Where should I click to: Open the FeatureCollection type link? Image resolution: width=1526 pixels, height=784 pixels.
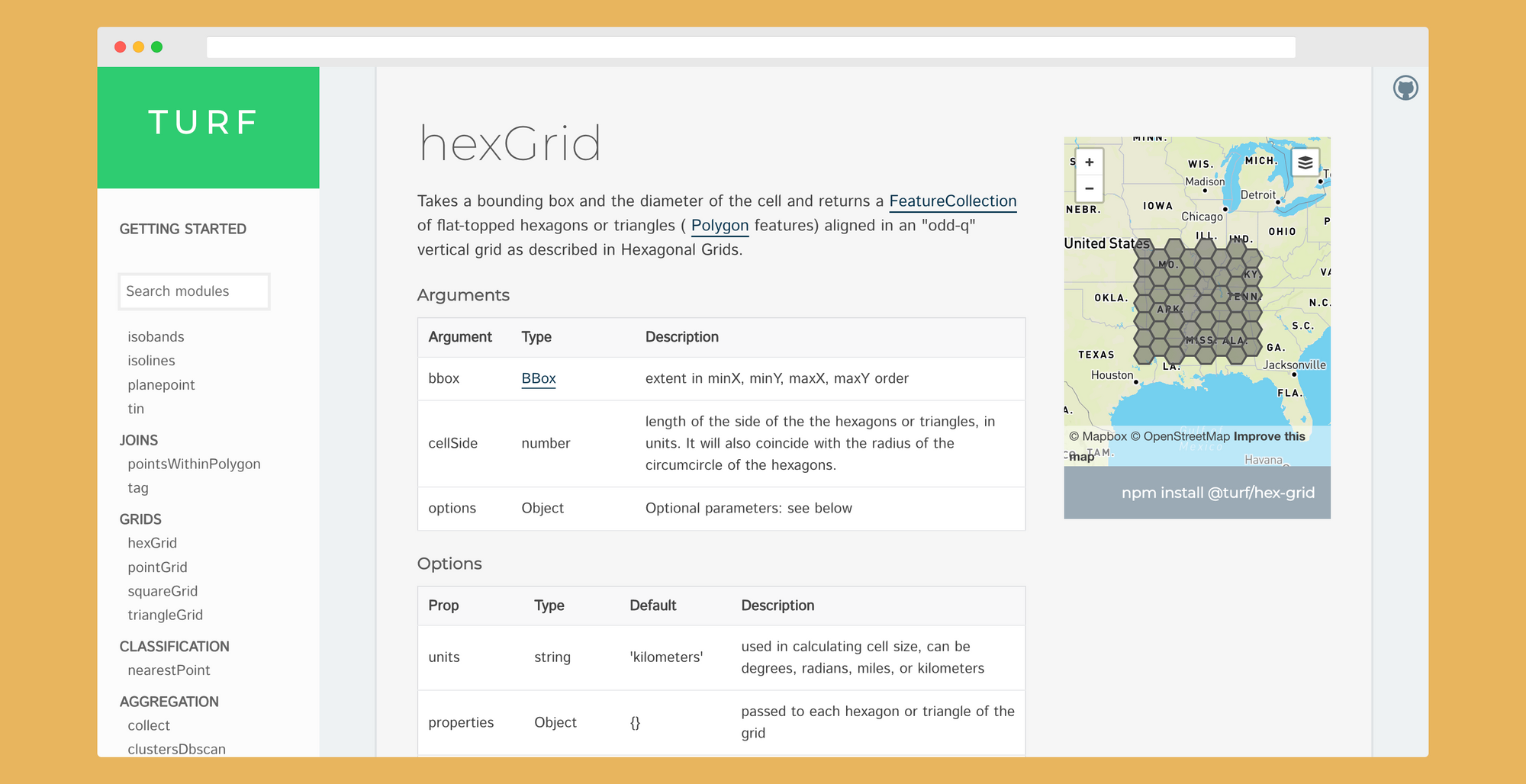click(952, 201)
